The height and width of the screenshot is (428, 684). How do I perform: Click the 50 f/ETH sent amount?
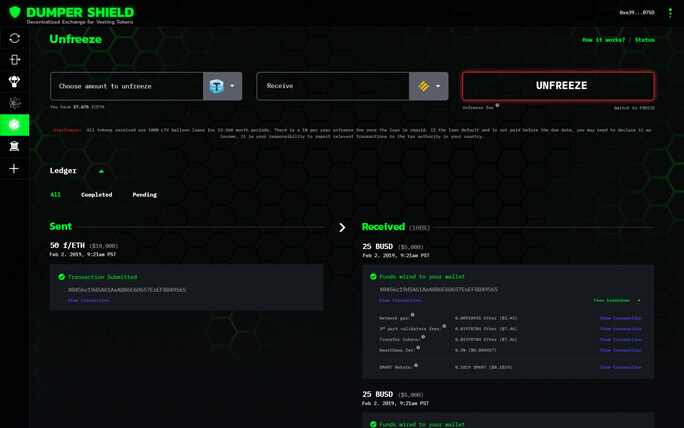pyautogui.click(x=67, y=245)
